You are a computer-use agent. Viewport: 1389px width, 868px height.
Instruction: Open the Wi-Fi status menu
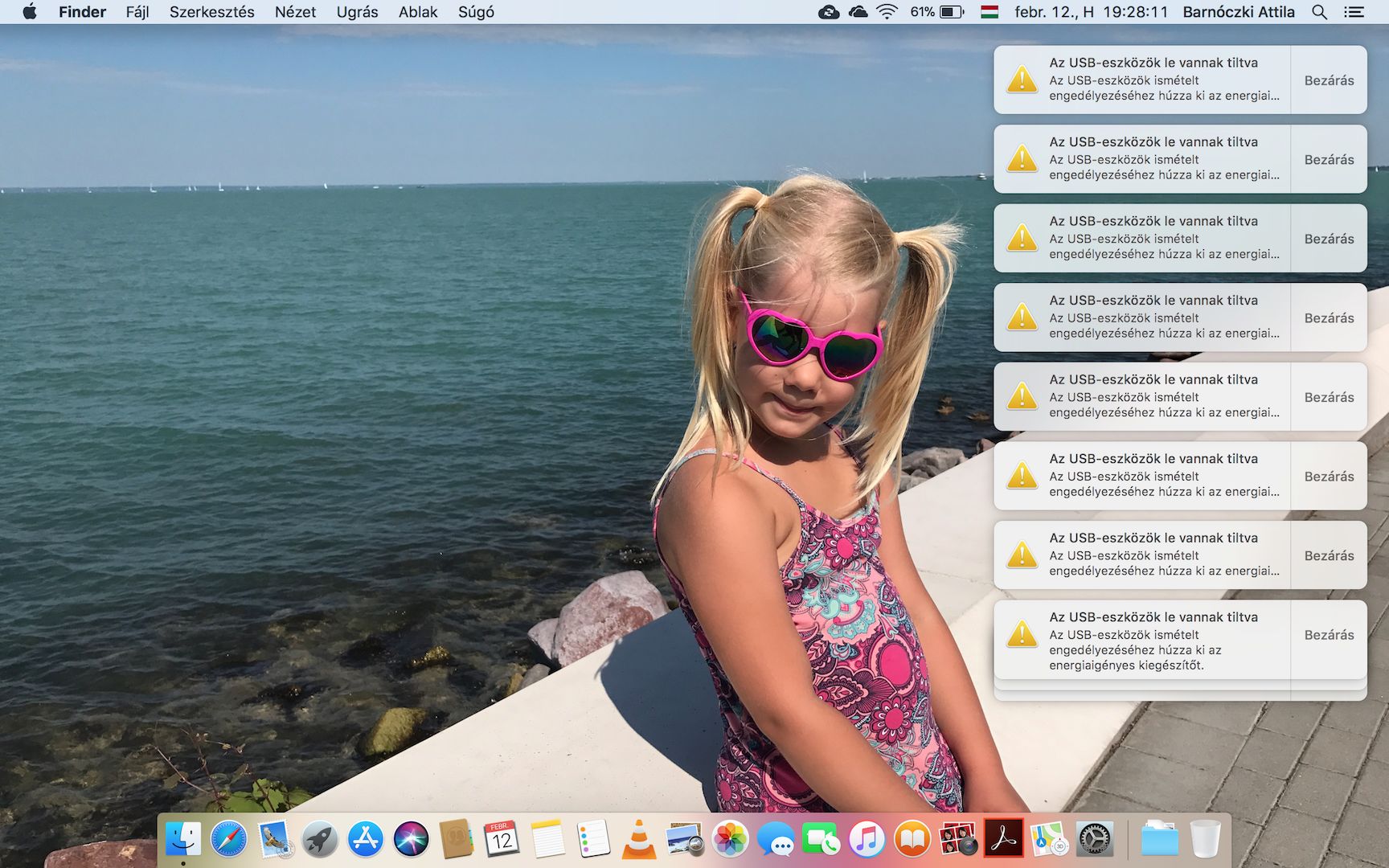tap(887, 12)
